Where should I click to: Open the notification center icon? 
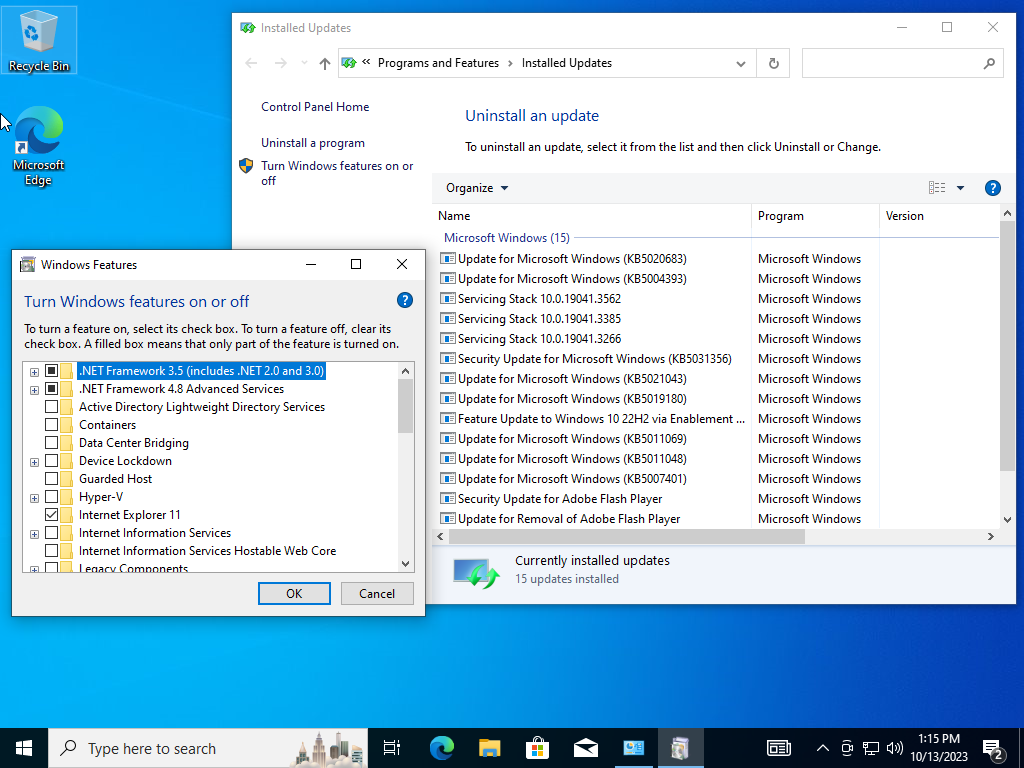(x=993, y=748)
